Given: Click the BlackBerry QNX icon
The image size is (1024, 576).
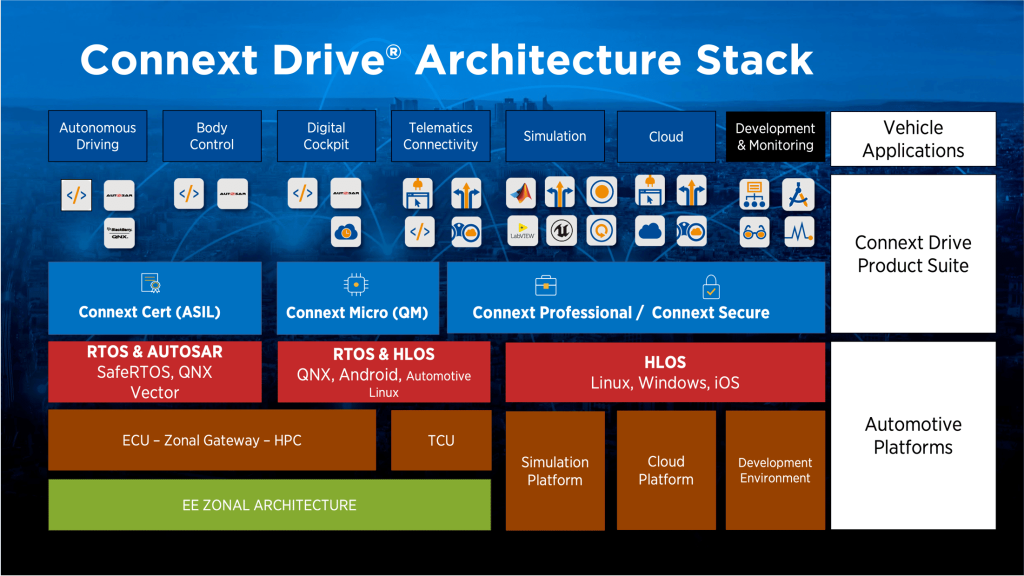Looking at the screenshot, I should [119, 233].
